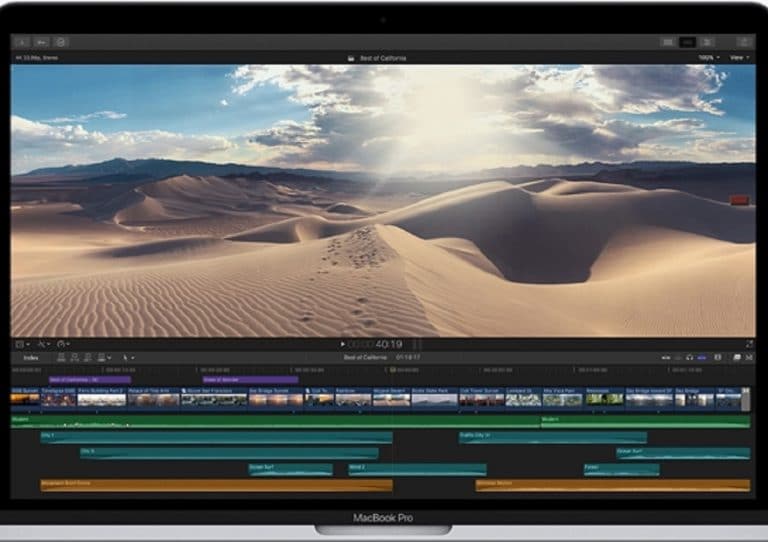Click the import media icon in toolbar

[22, 42]
